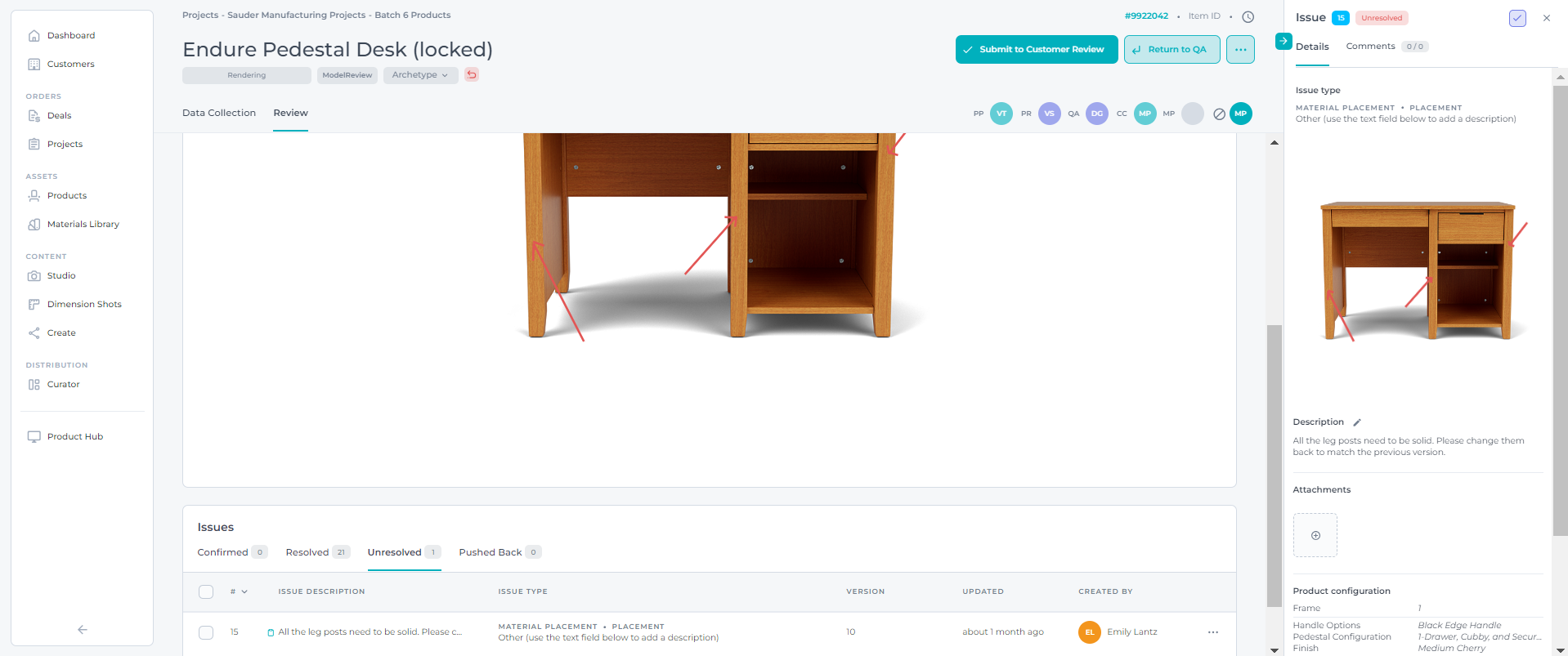Open Studio from the sidebar
The height and width of the screenshot is (656, 1568).
pos(61,276)
